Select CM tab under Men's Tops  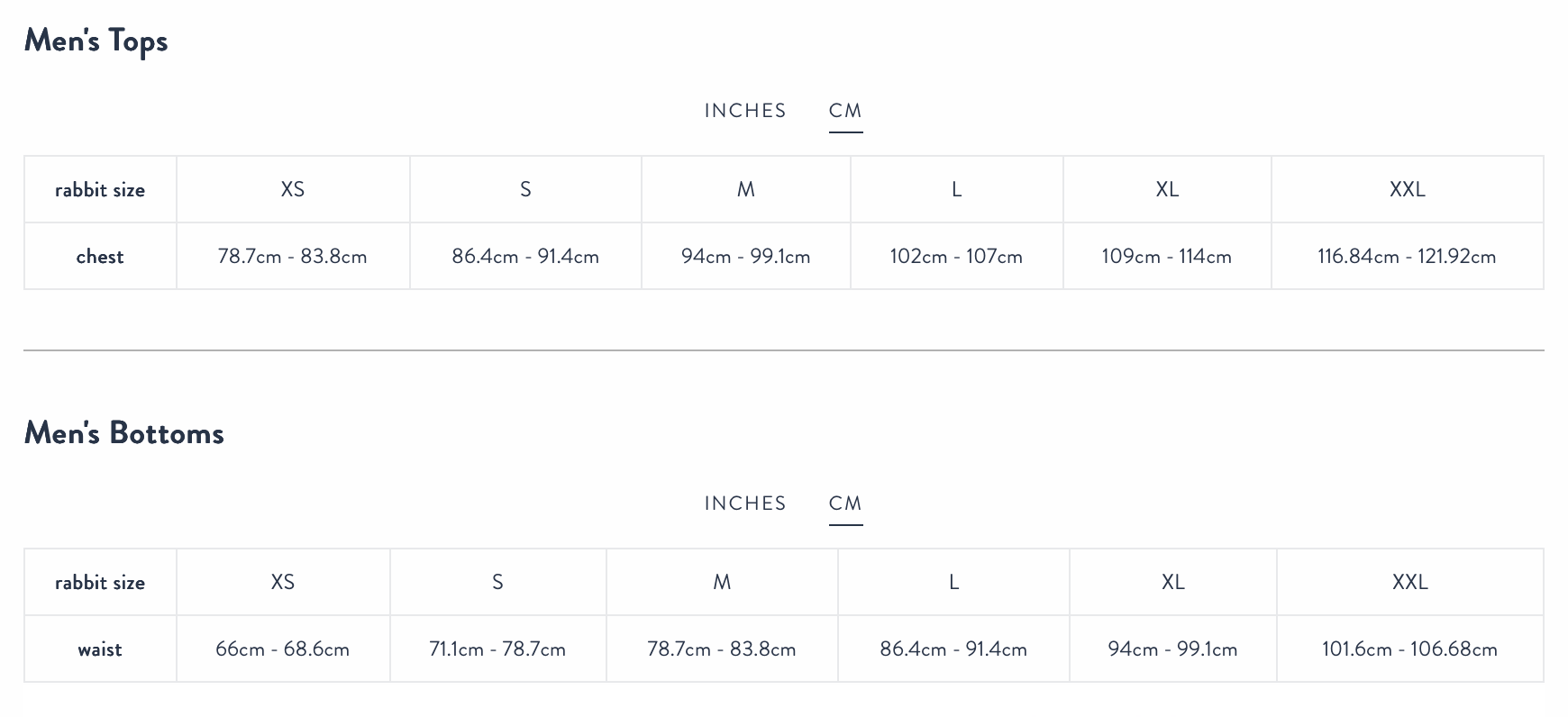[845, 111]
